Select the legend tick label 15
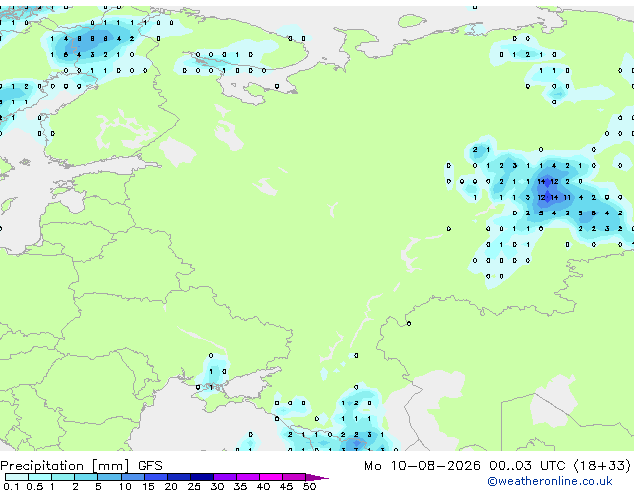Viewport: 634px width, 490px height. click(148, 486)
